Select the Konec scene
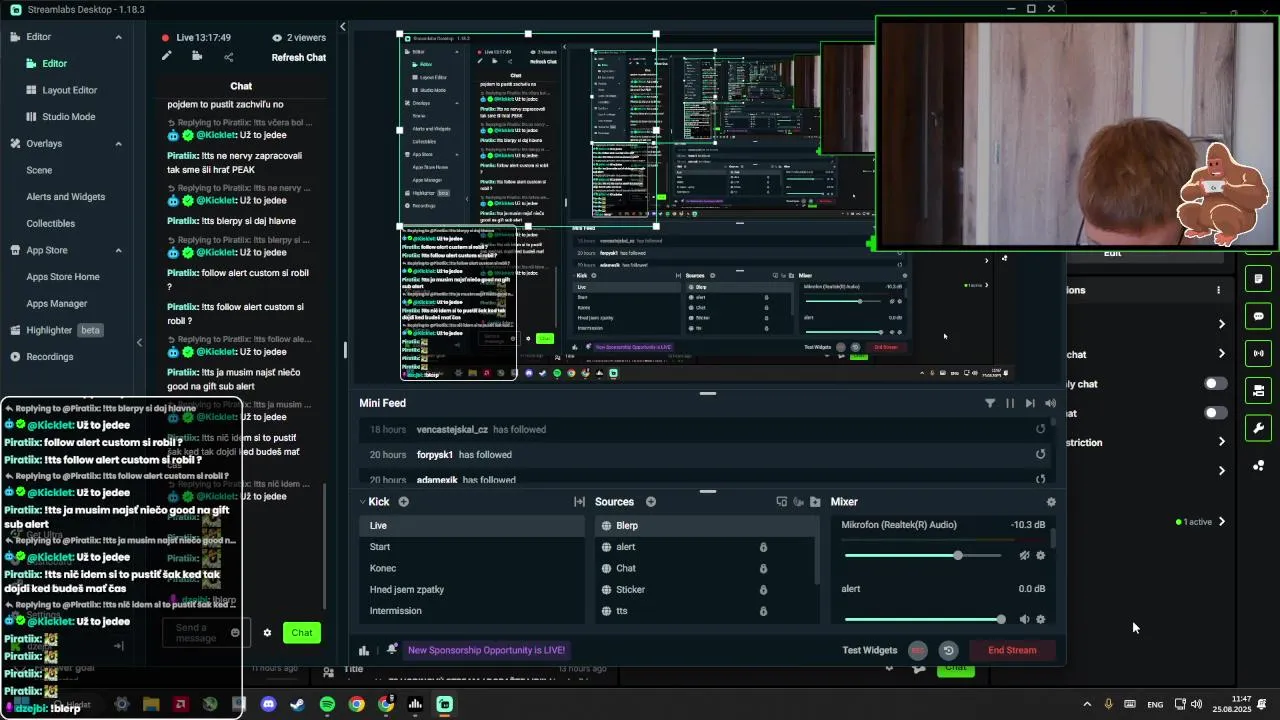 point(472,568)
